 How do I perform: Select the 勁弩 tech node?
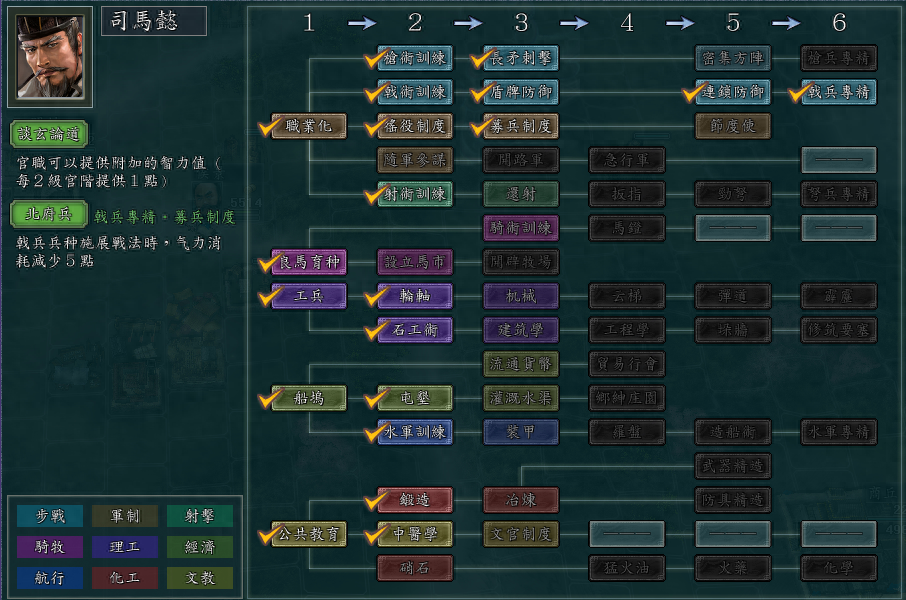(x=733, y=194)
